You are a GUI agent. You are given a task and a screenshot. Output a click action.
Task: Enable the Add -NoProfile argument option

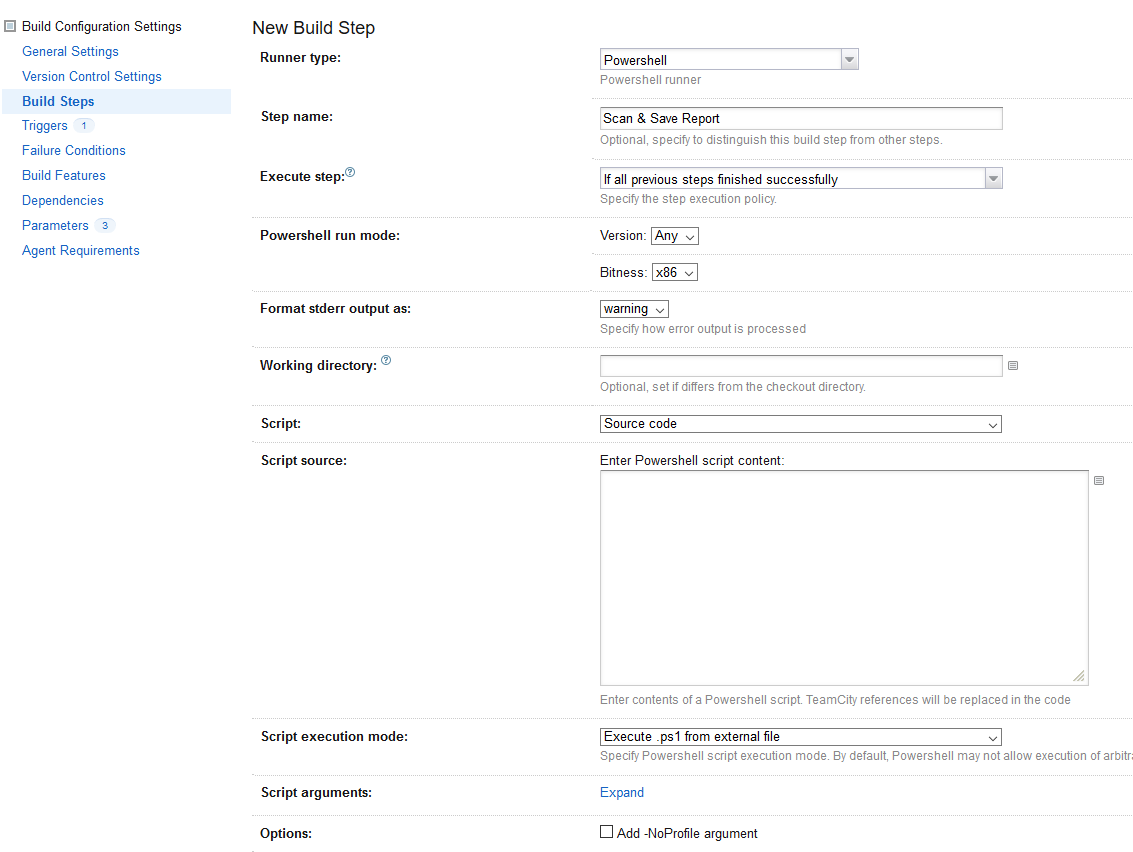tap(607, 831)
